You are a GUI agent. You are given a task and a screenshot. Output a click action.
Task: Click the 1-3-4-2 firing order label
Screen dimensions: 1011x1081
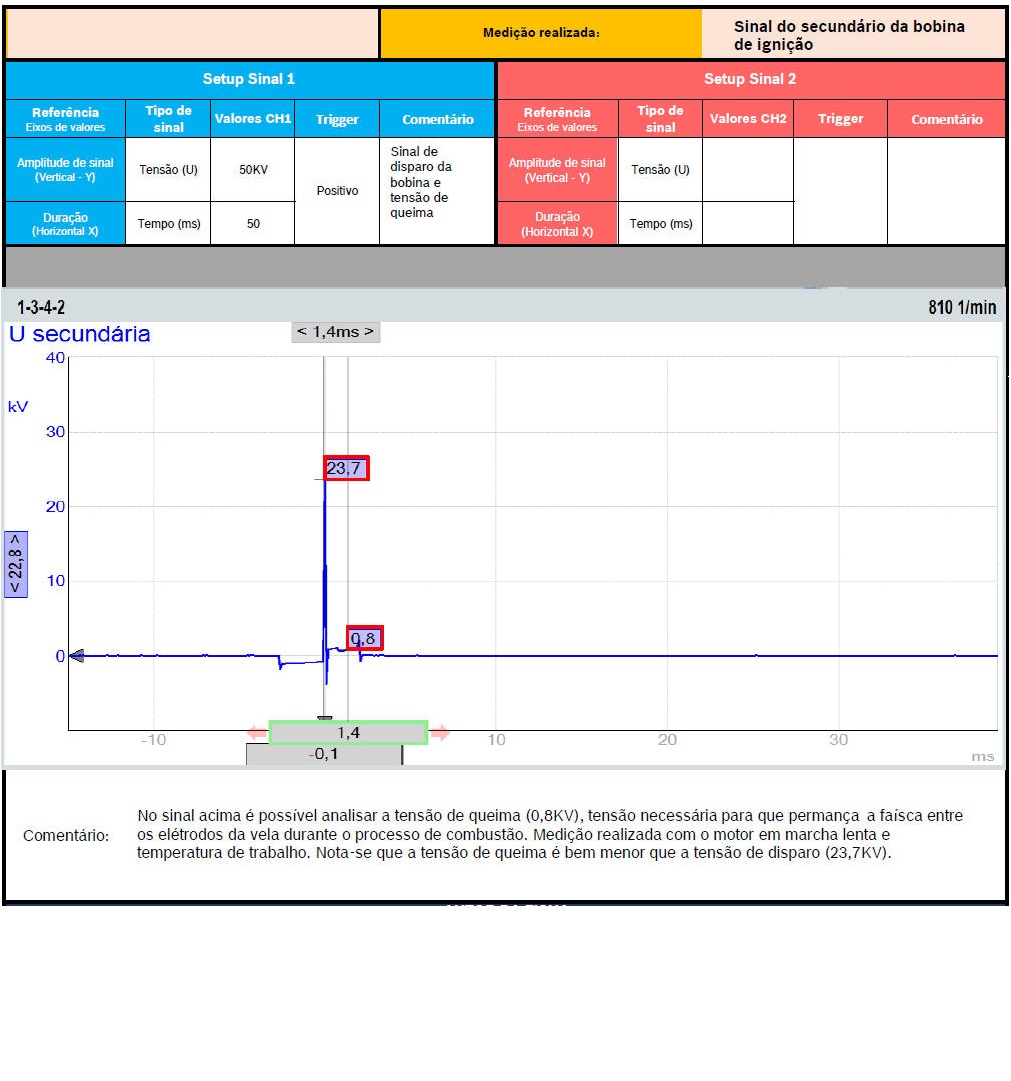click(41, 307)
